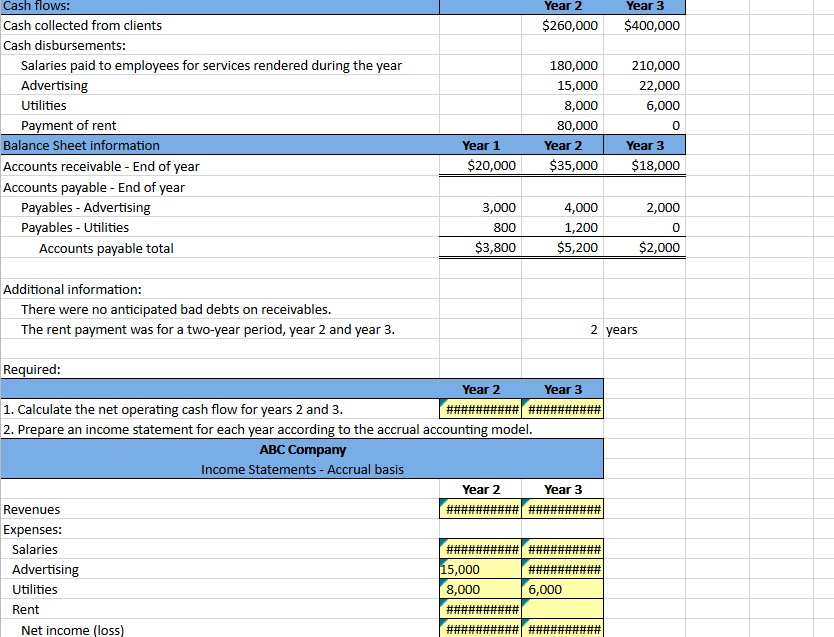This screenshot has height=637, width=834.
Task: Click the Net income (loss) Year 3 cell
Action: [561, 629]
